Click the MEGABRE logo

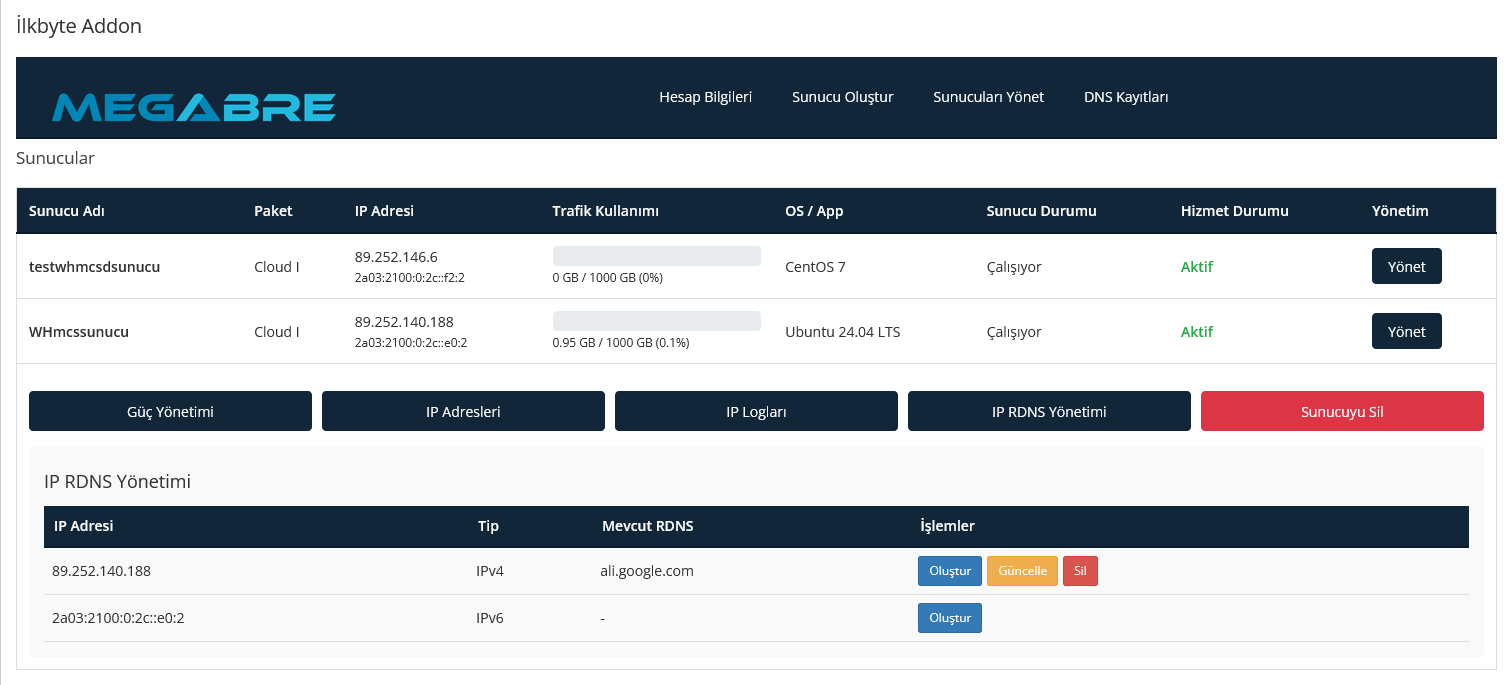pos(194,107)
